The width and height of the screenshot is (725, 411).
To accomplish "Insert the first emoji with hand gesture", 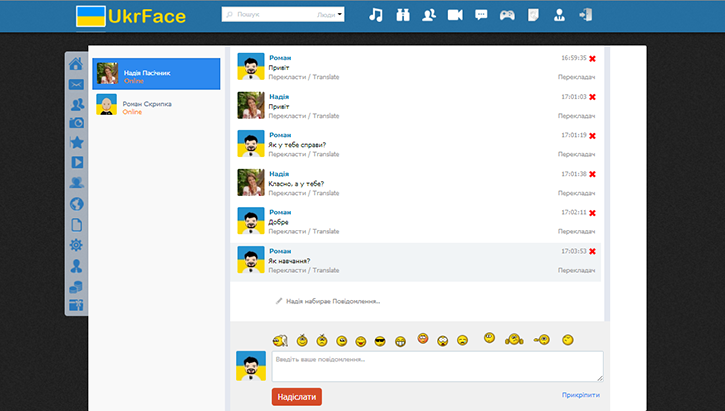I will click(x=280, y=341).
